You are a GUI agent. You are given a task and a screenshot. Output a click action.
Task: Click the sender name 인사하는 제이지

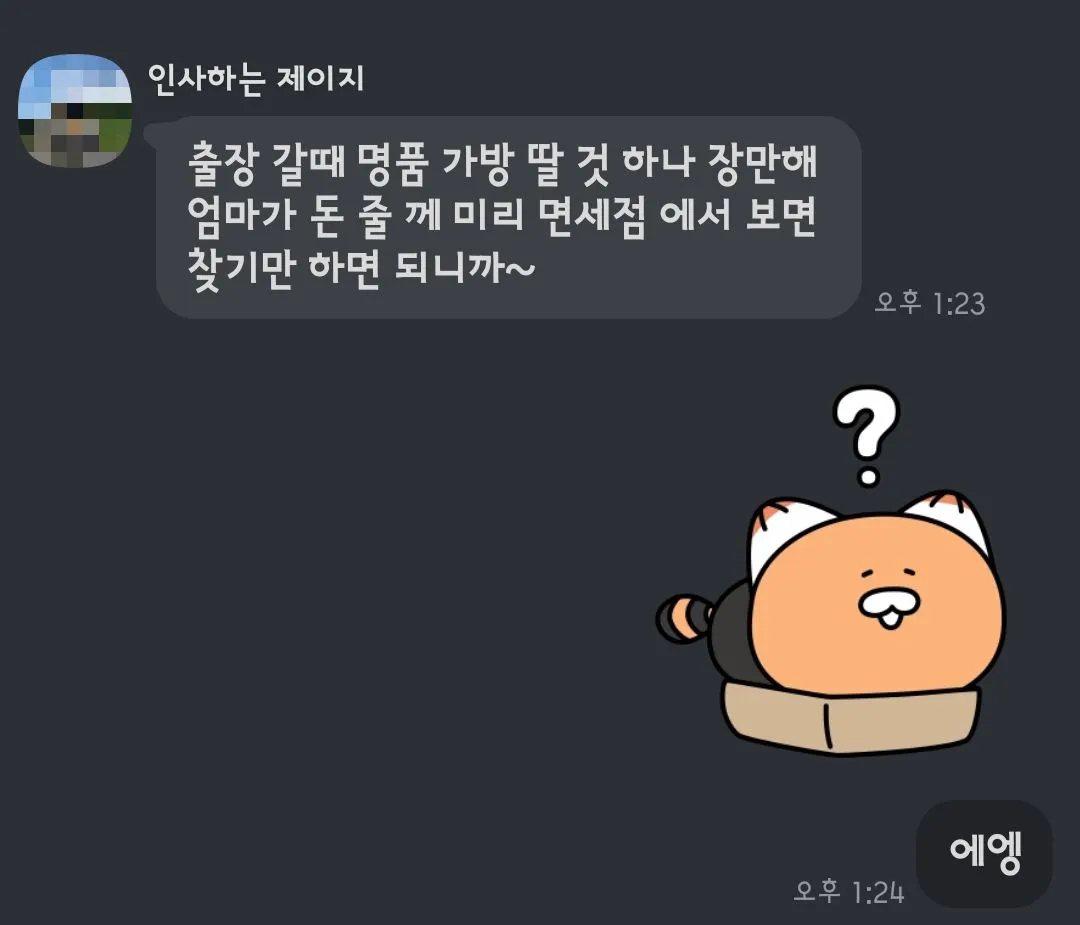pyautogui.click(x=256, y=79)
